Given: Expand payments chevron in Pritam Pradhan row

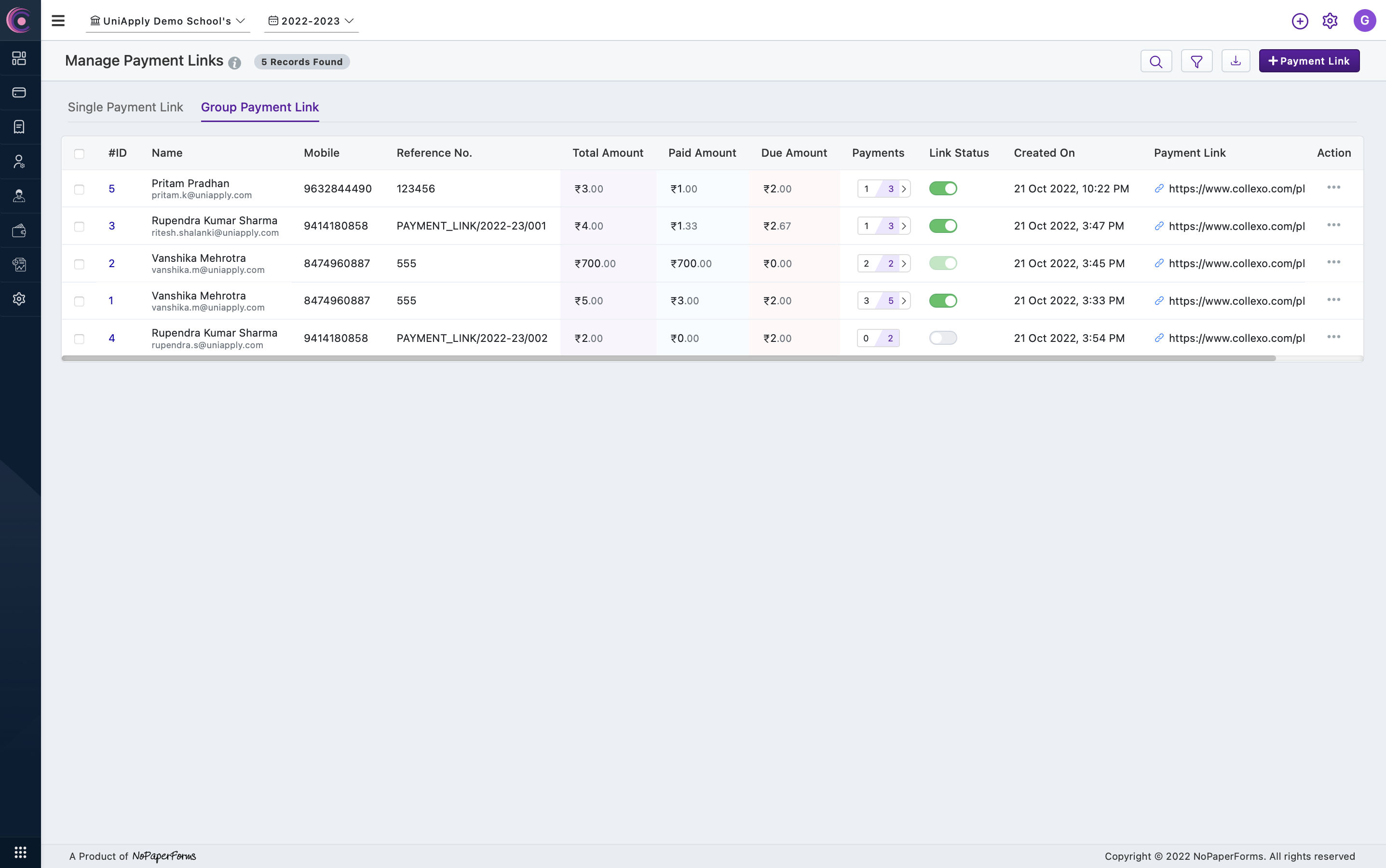Looking at the screenshot, I should [x=904, y=189].
